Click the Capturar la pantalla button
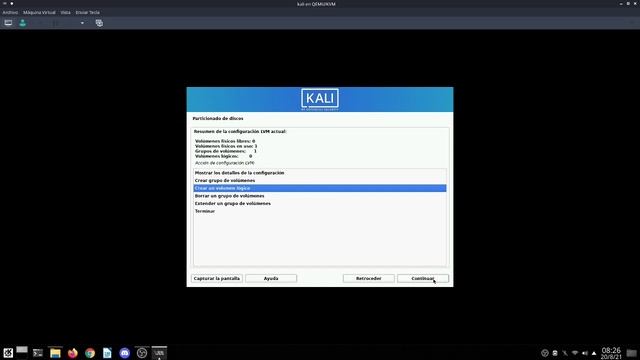Viewport: 640px width, 360px height. coord(217,278)
